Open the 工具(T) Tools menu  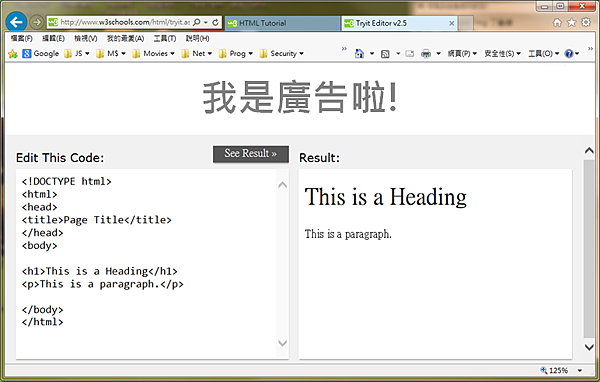165,38
